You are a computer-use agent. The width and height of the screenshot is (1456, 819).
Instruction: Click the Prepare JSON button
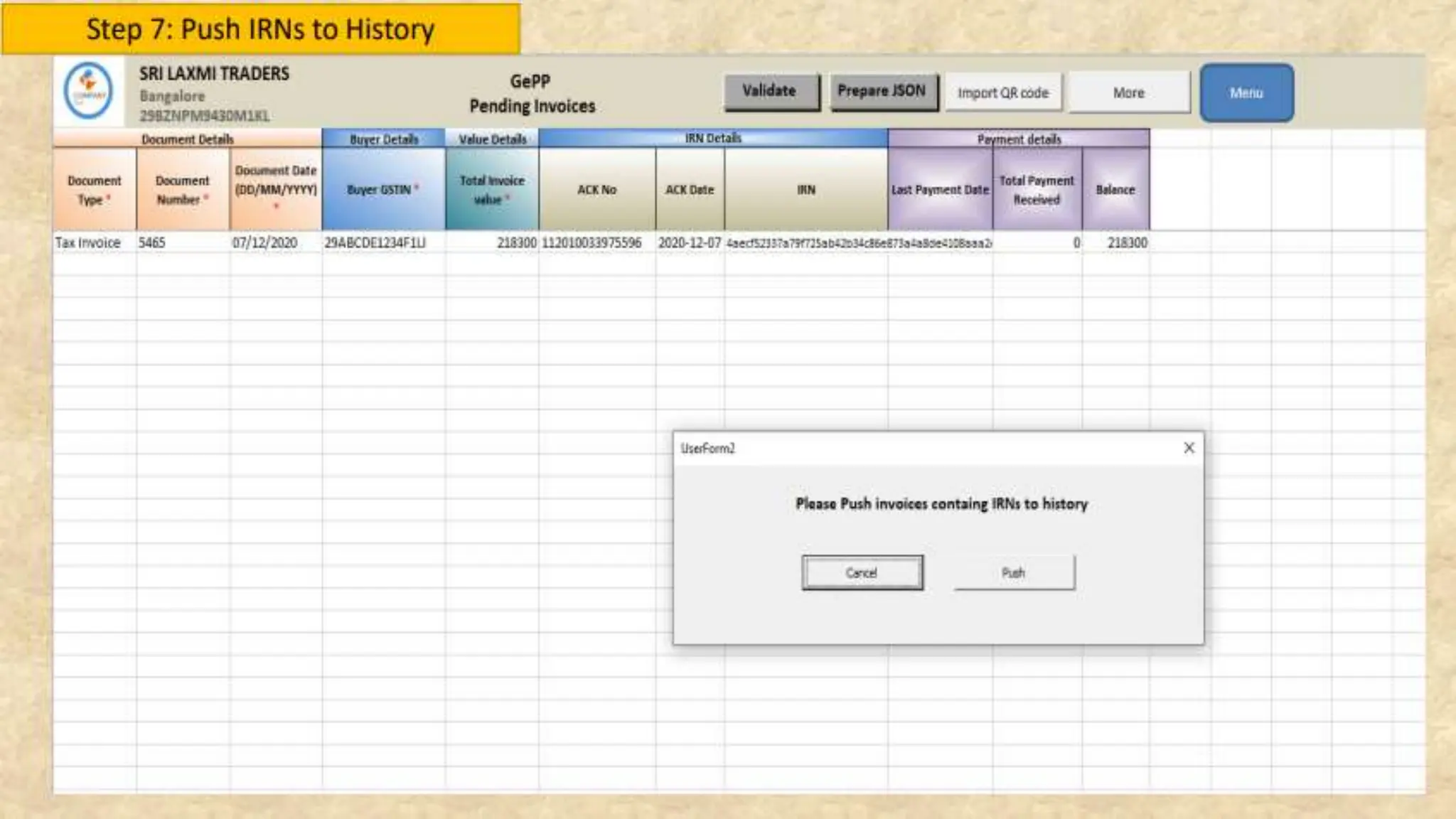pos(882,92)
